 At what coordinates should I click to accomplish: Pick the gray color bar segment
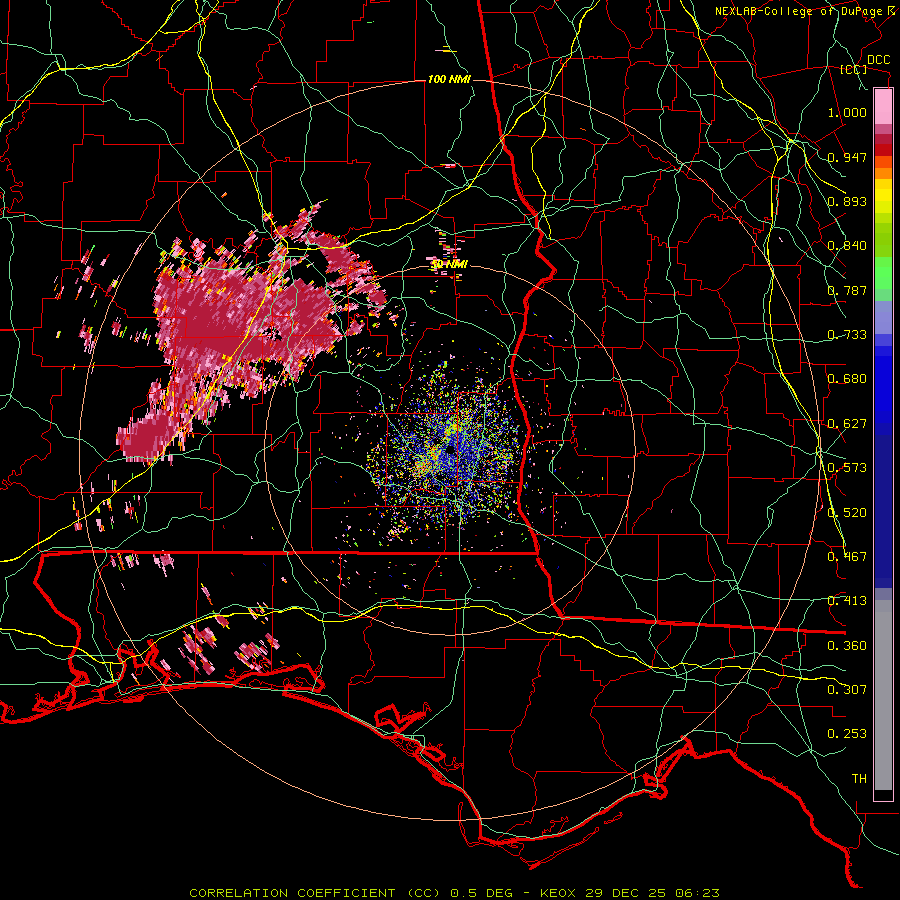click(883, 695)
